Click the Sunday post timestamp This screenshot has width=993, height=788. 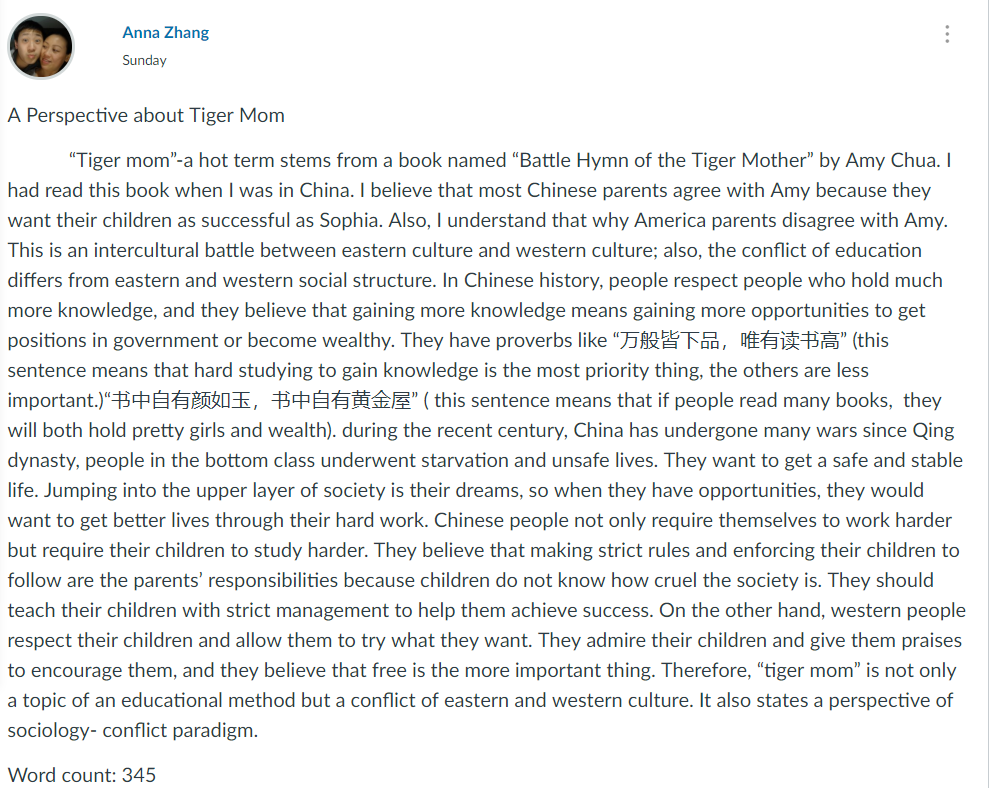tap(144, 60)
